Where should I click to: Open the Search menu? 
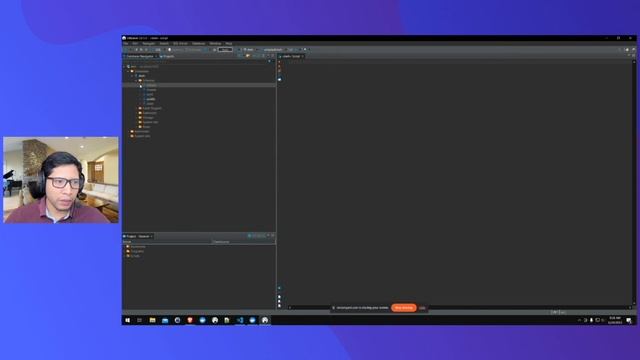tap(164, 43)
